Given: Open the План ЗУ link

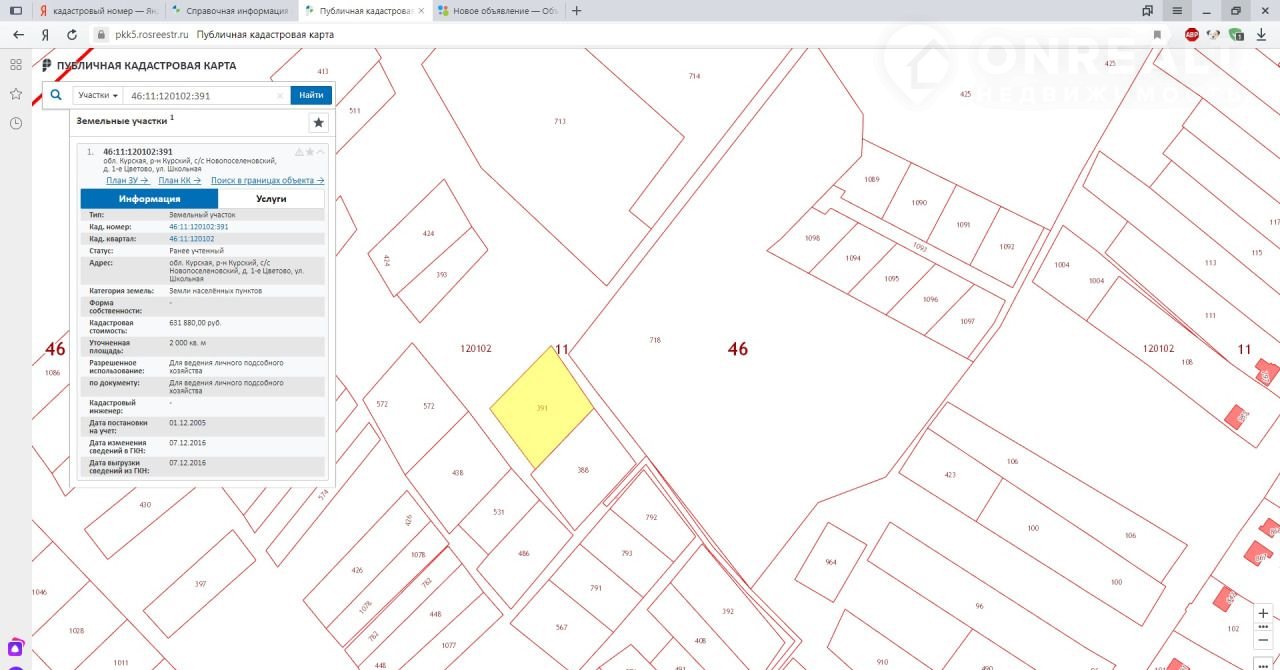Looking at the screenshot, I should (127, 180).
